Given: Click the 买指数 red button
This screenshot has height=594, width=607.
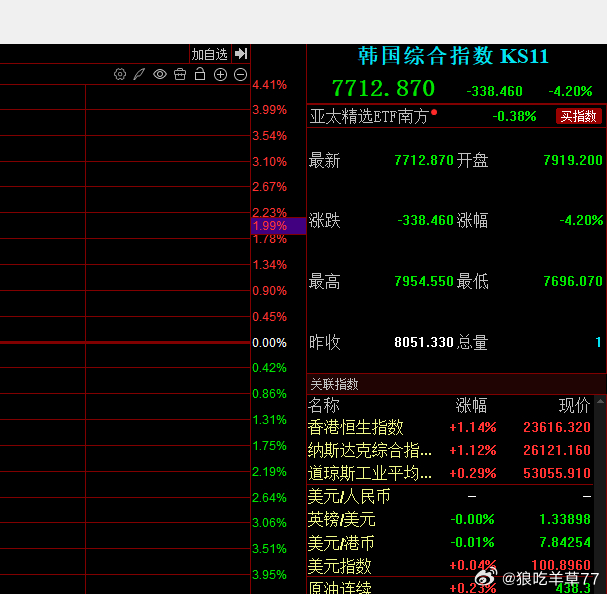Looking at the screenshot, I should coord(579,116).
